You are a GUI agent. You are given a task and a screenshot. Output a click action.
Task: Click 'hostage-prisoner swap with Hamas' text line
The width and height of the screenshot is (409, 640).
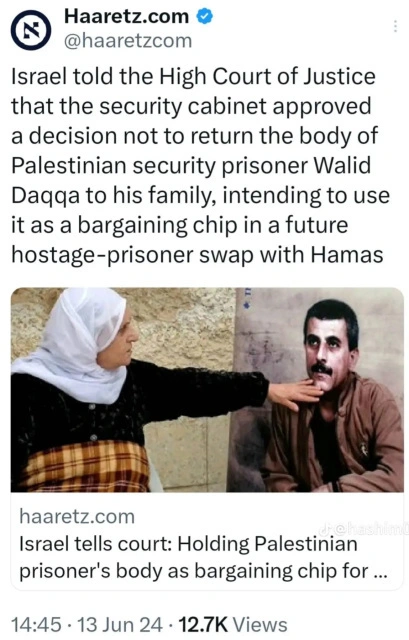[x=197, y=255]
